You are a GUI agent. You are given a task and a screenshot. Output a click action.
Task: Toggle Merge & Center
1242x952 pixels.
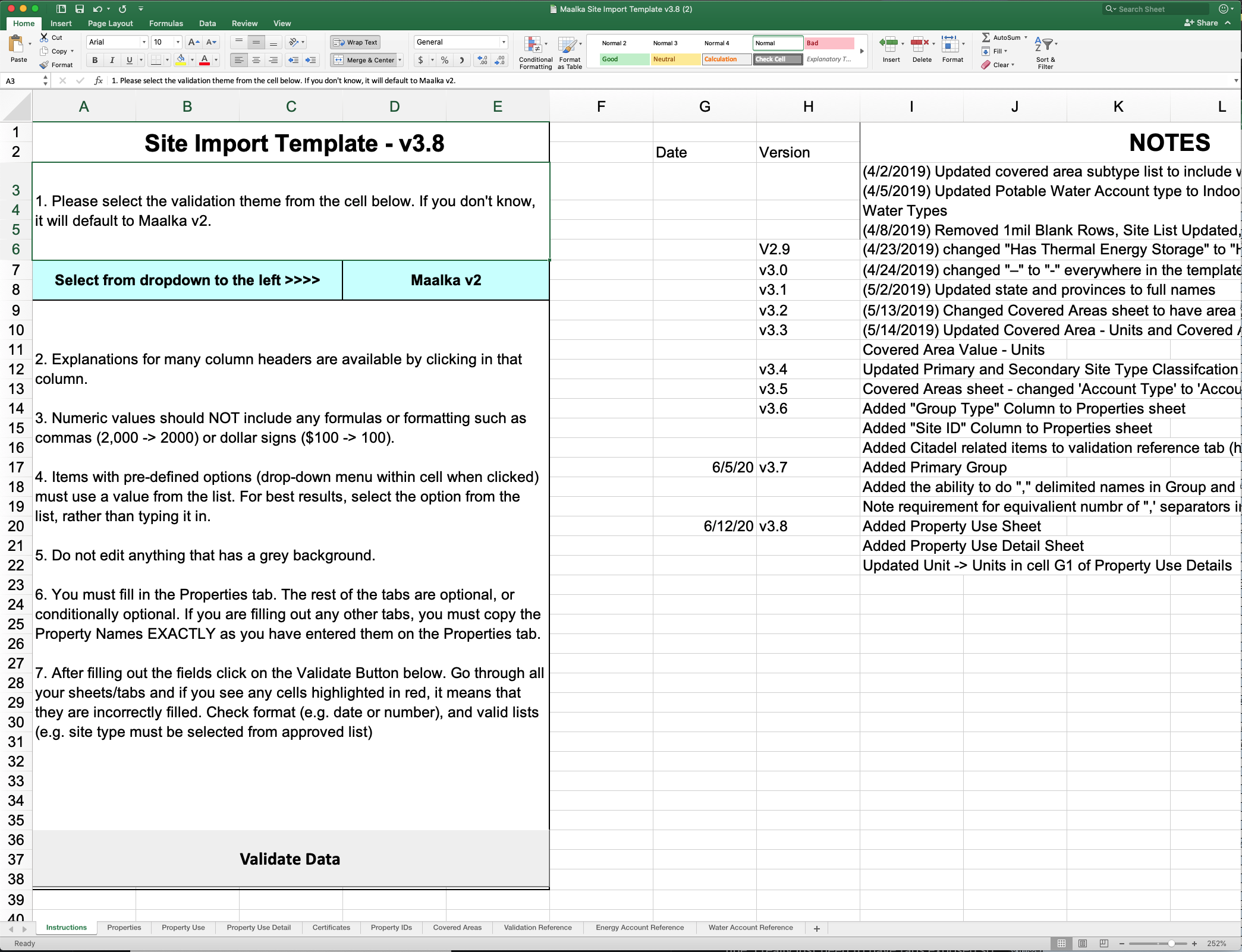[x=364, y=60]
